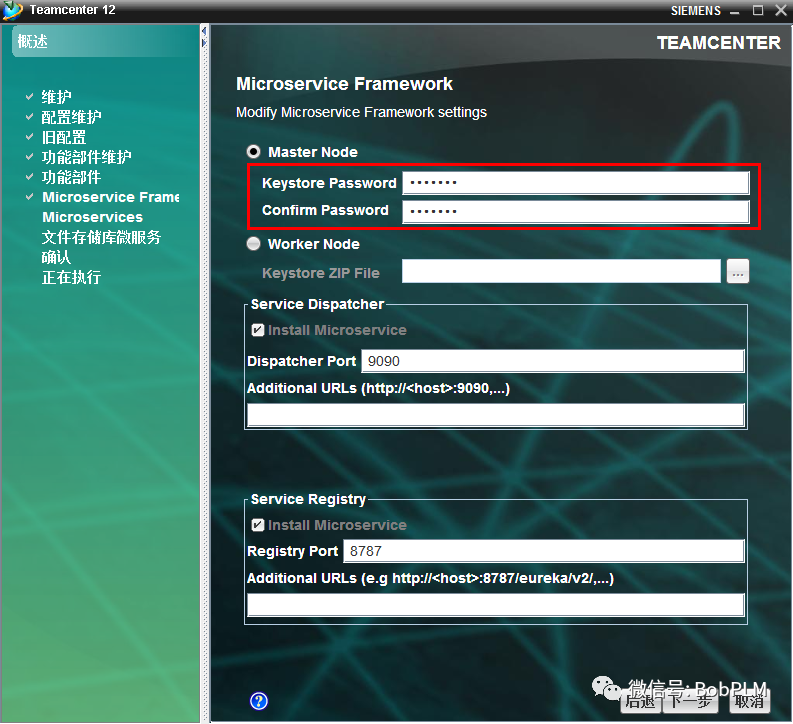
Task: Click the Service Dispatcher Additional URLs field
Action: [496, 416]
